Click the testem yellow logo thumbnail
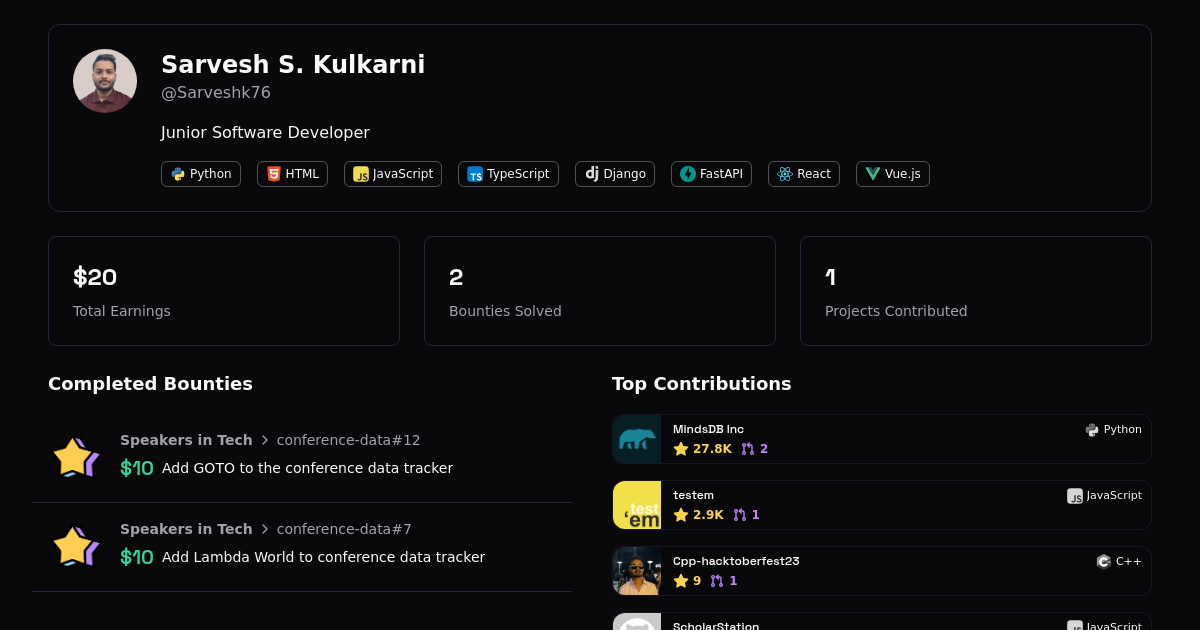Screen dimensions: 1200x630 [x=637, y=505]
